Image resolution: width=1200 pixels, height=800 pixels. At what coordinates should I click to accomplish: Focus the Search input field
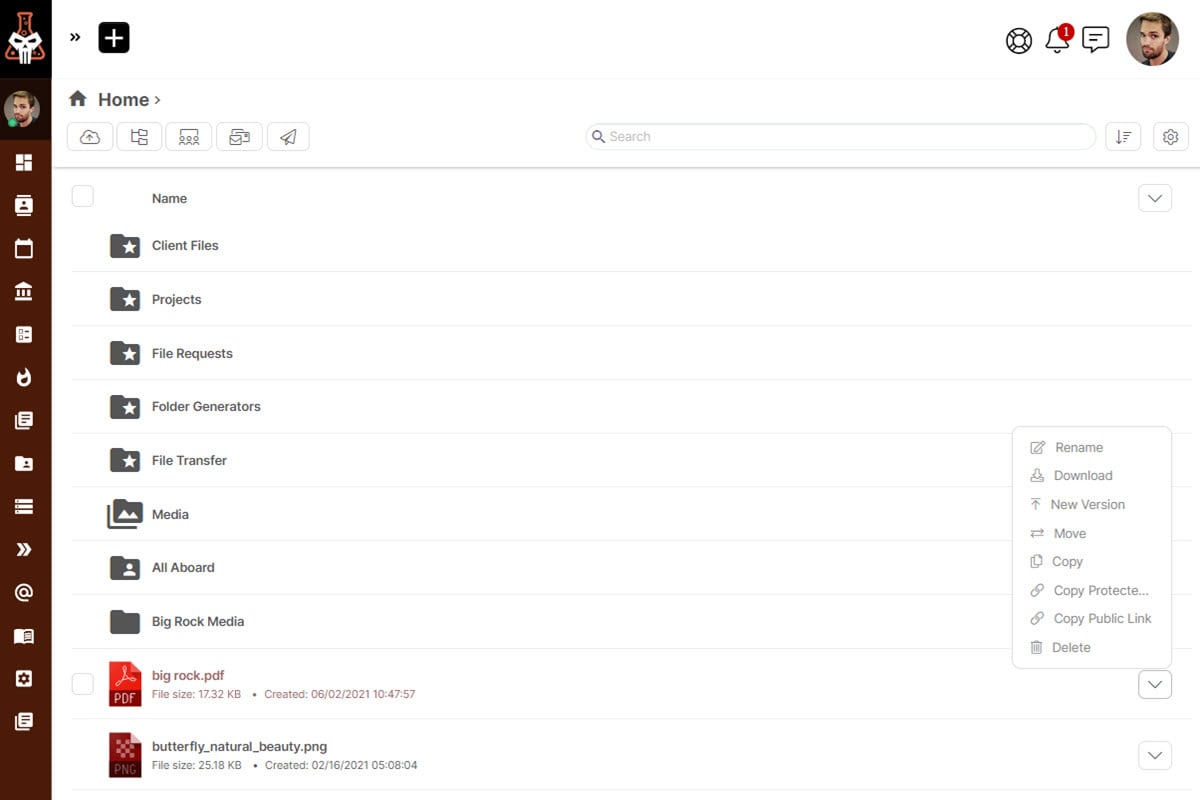pyautogui.click(x=841, y=136)
